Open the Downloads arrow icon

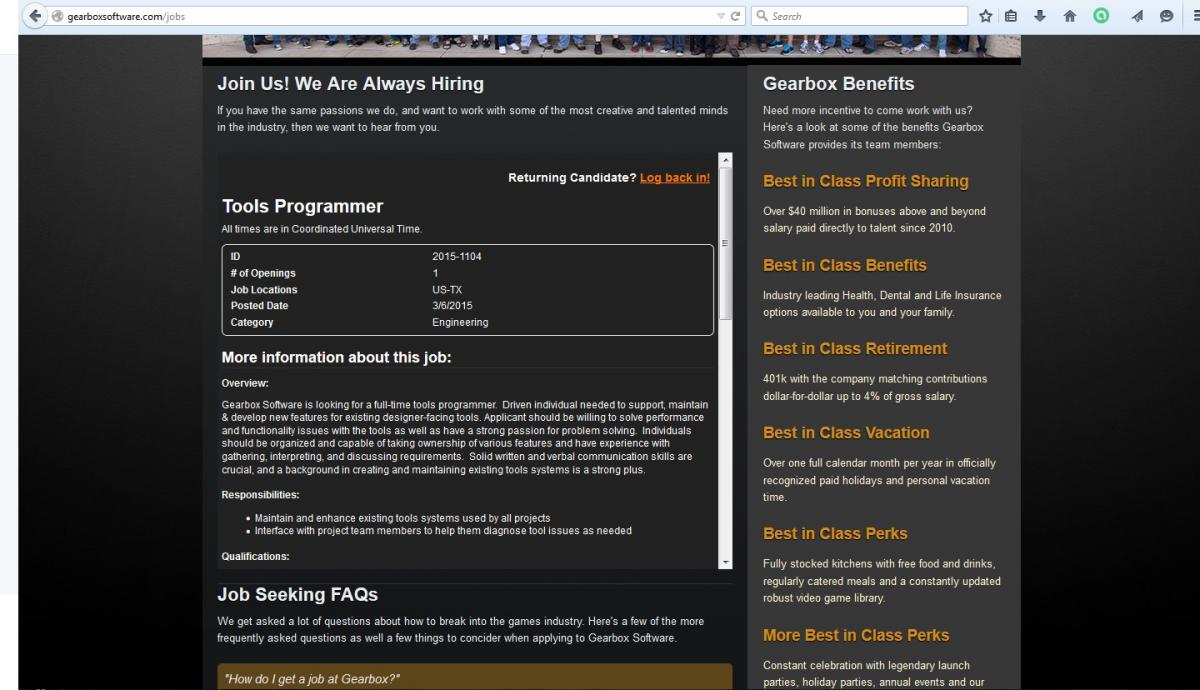click(1040, 16)
